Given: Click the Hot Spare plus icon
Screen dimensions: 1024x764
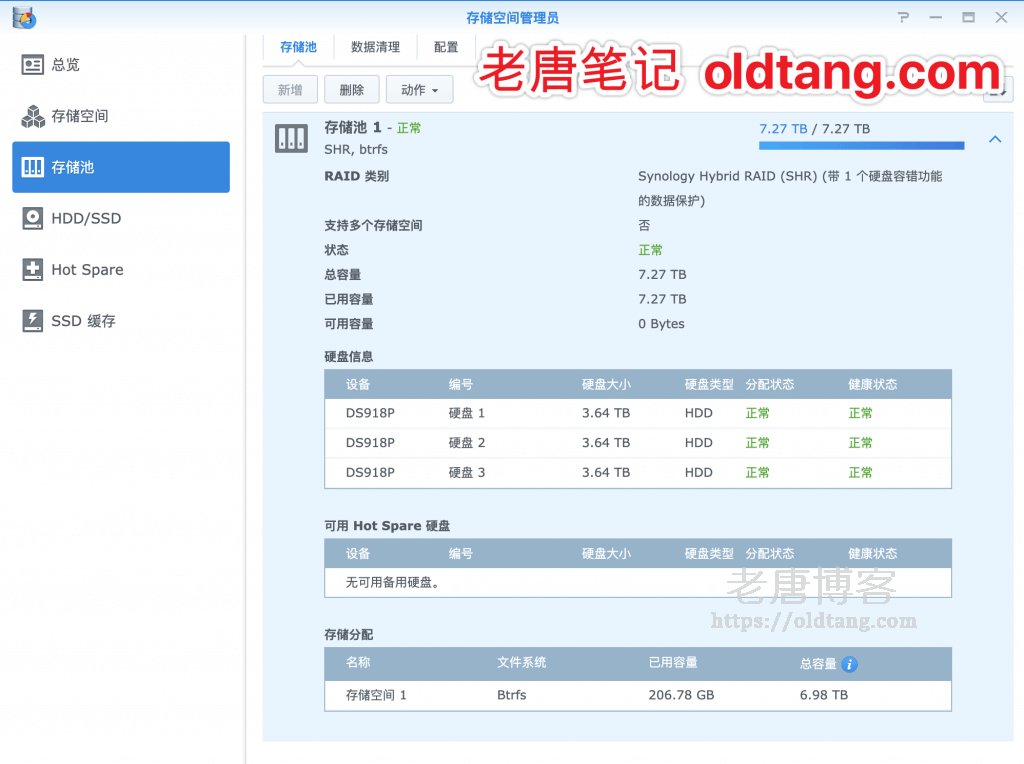Looking at the screenshot, I should click(32, 270).
